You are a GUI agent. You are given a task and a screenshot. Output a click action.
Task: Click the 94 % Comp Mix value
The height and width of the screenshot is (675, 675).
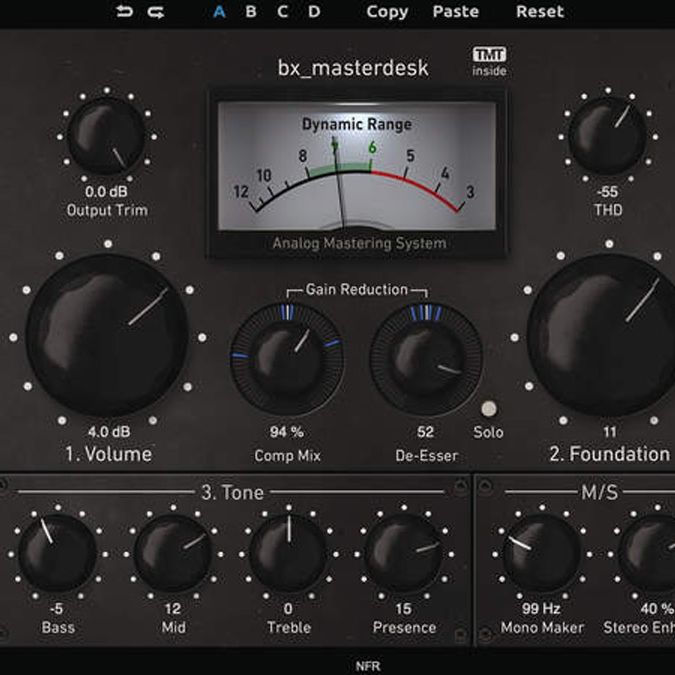pos(287,431)
